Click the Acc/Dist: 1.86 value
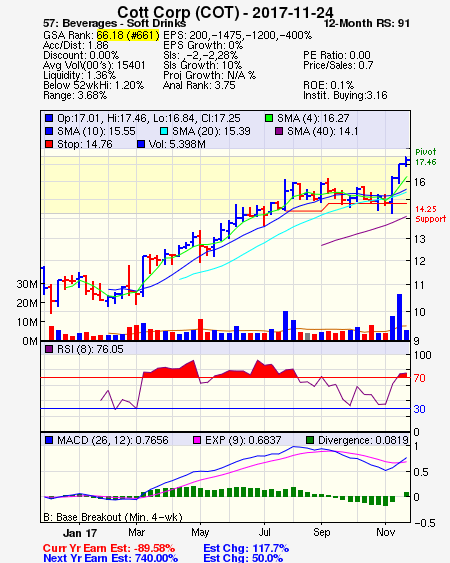The image size is (450, 563). [x=76, y=45]
